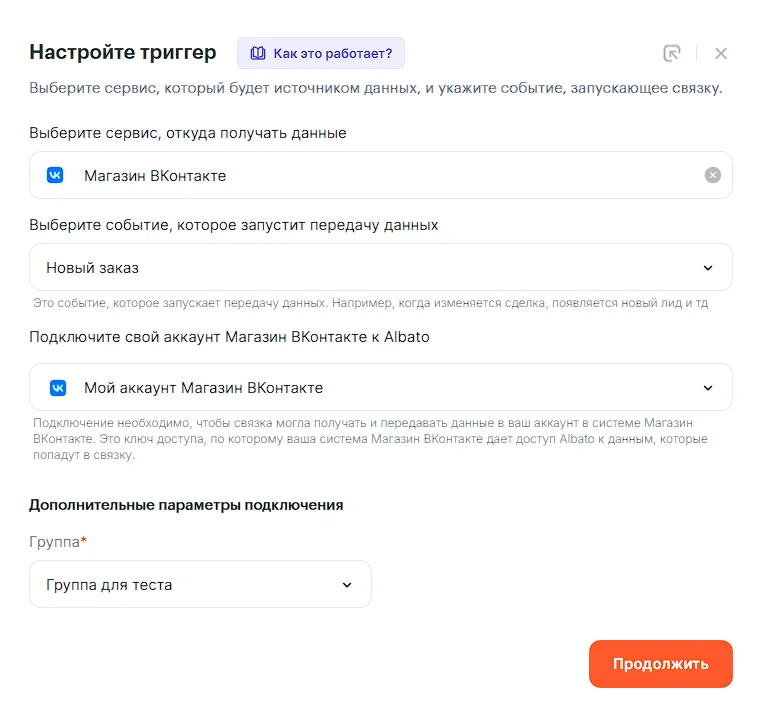Click the "Выберите сервис, откуда получать данные" label
Screen dimensions: 769x718
188,133
